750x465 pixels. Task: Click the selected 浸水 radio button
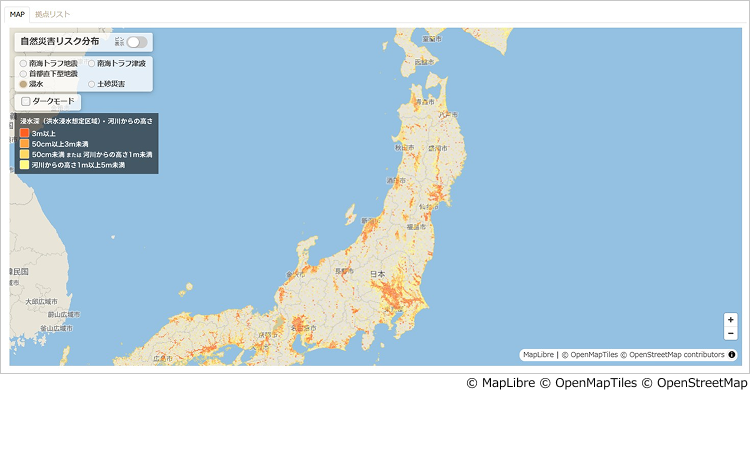24,84
